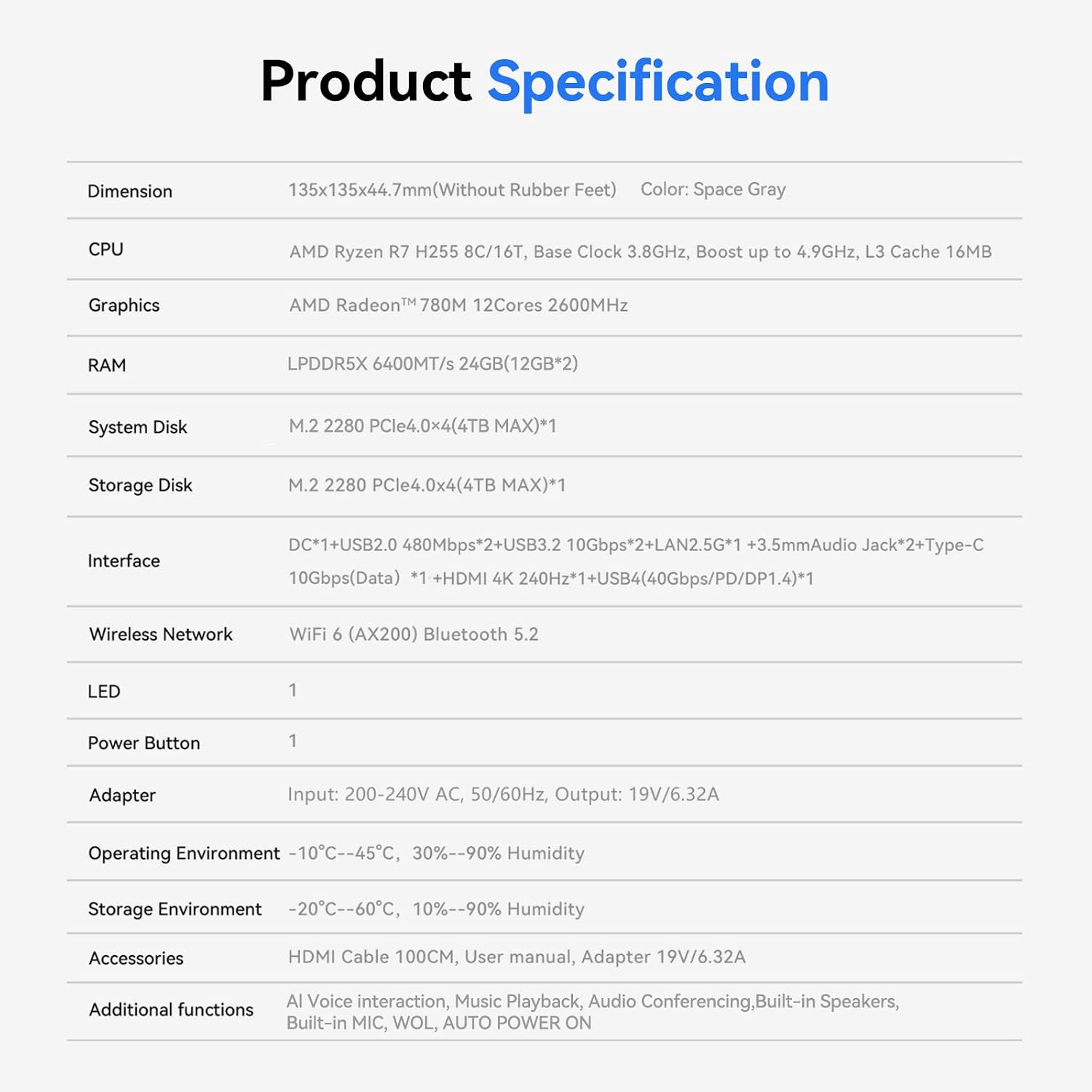Select the Power Button label
Screen dimensions: 1092x1092
pyautogui.click(x=144, y=743)
